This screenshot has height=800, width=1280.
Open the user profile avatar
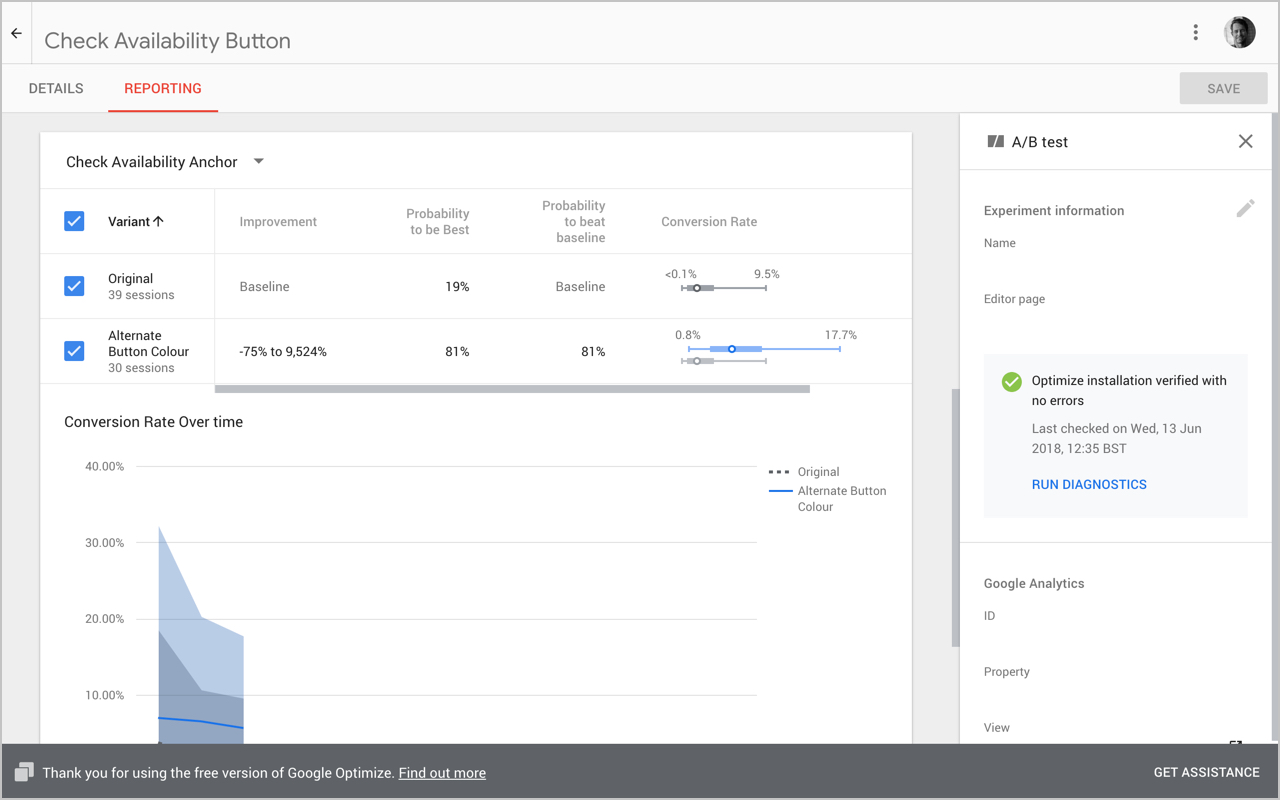1240,32
